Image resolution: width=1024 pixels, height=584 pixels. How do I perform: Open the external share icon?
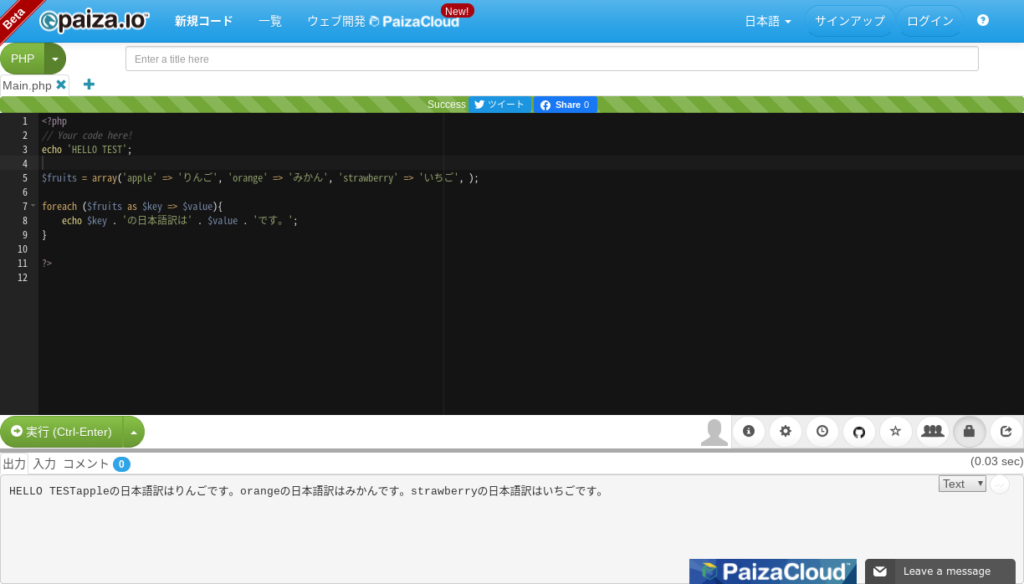[x=1006, y=431]
